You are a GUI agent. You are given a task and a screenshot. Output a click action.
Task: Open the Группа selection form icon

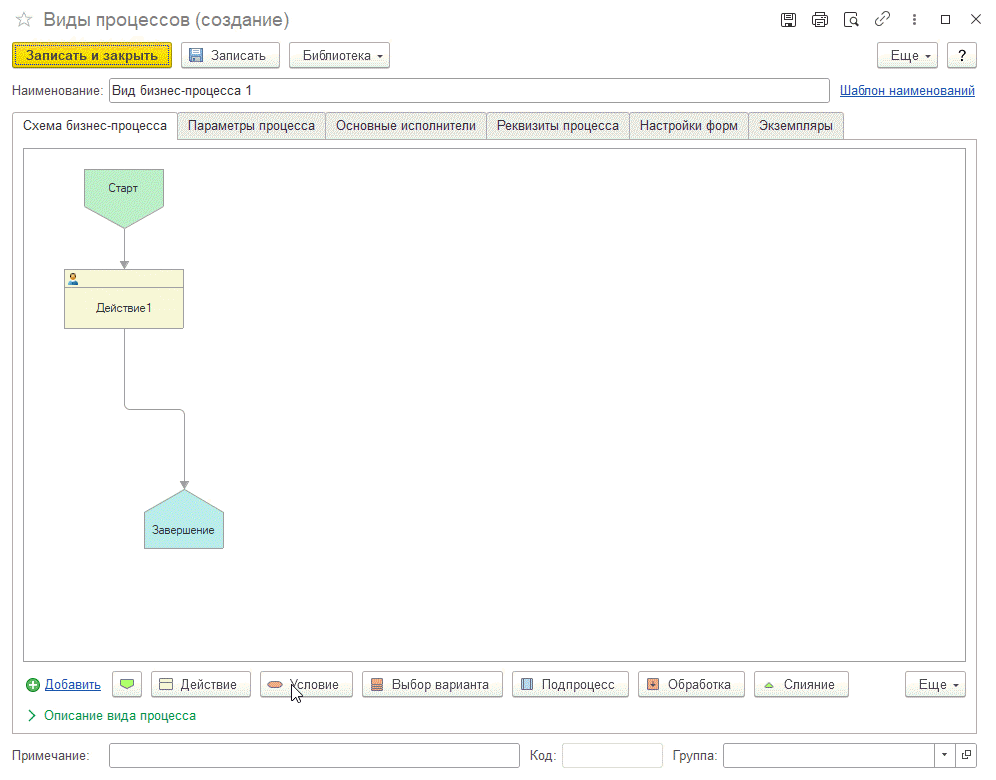(966, 755)
